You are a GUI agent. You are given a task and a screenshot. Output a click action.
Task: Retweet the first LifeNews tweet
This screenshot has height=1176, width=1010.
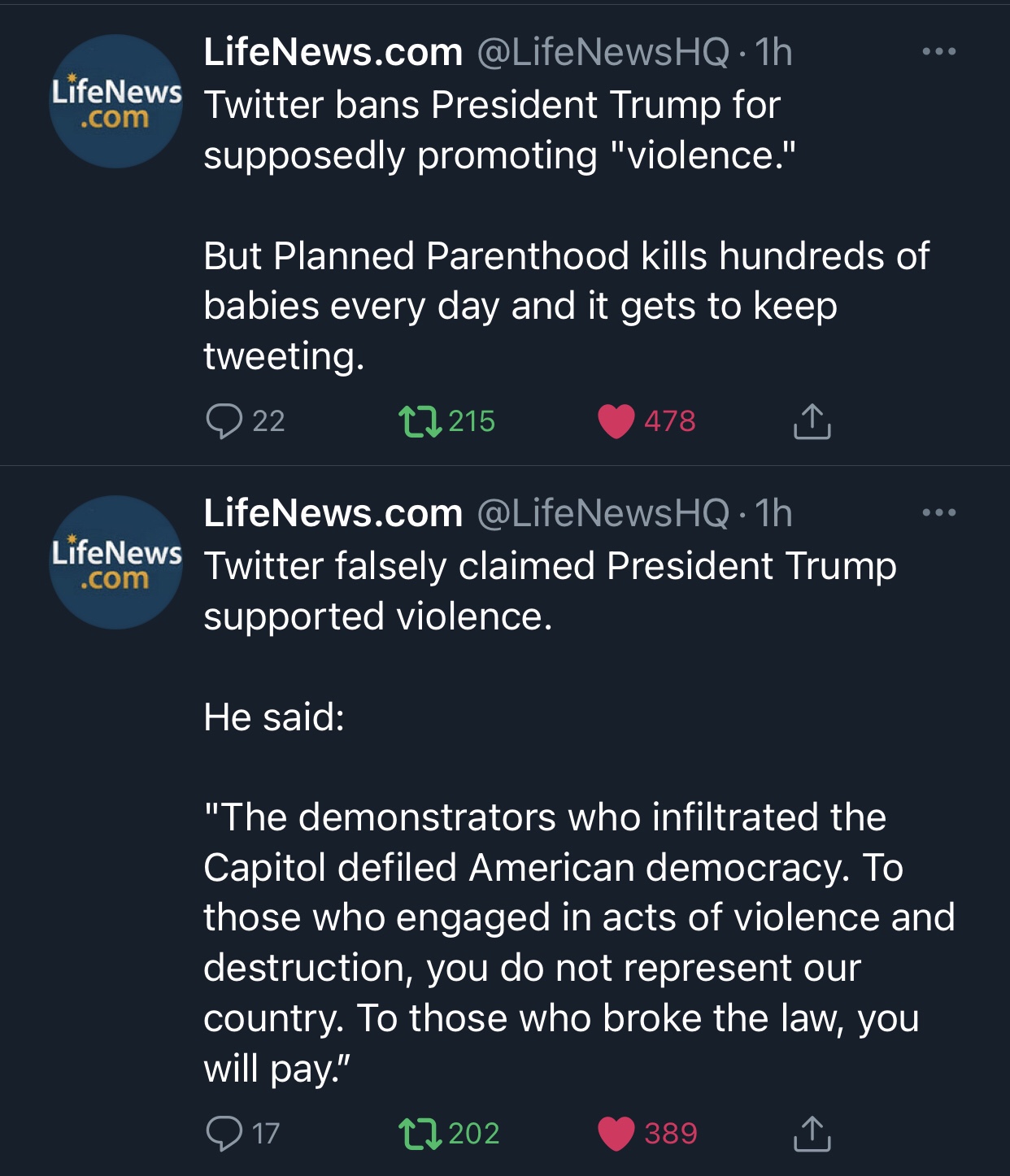420,421
